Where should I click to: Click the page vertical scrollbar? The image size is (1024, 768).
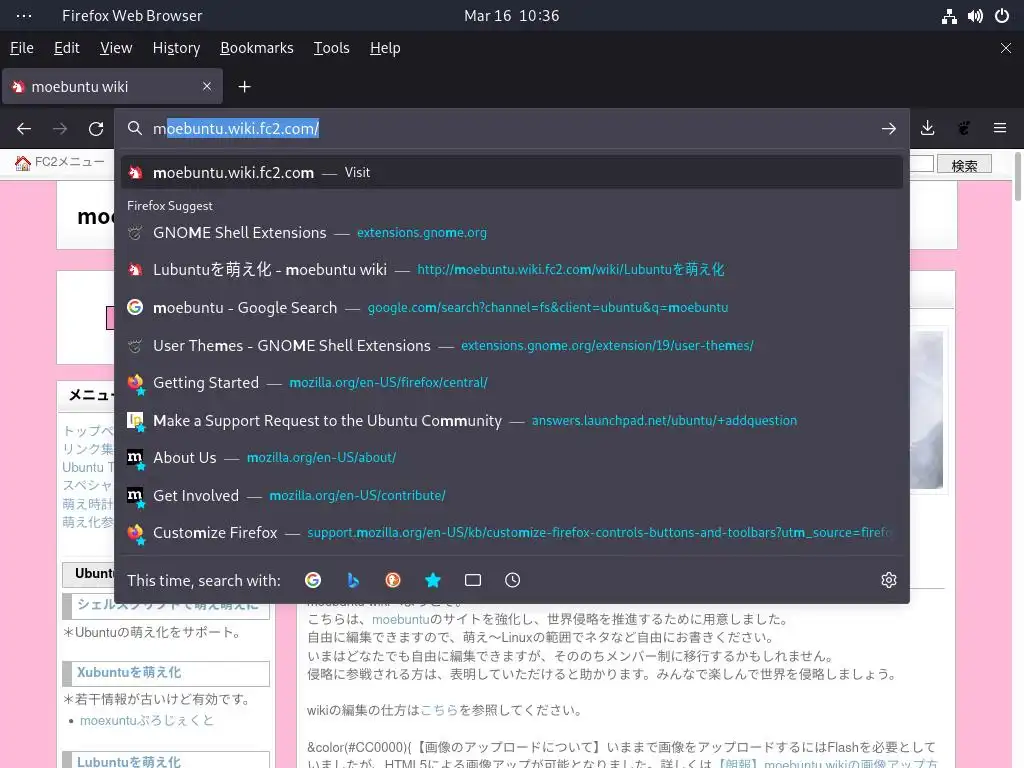(x=1017, y=176)
